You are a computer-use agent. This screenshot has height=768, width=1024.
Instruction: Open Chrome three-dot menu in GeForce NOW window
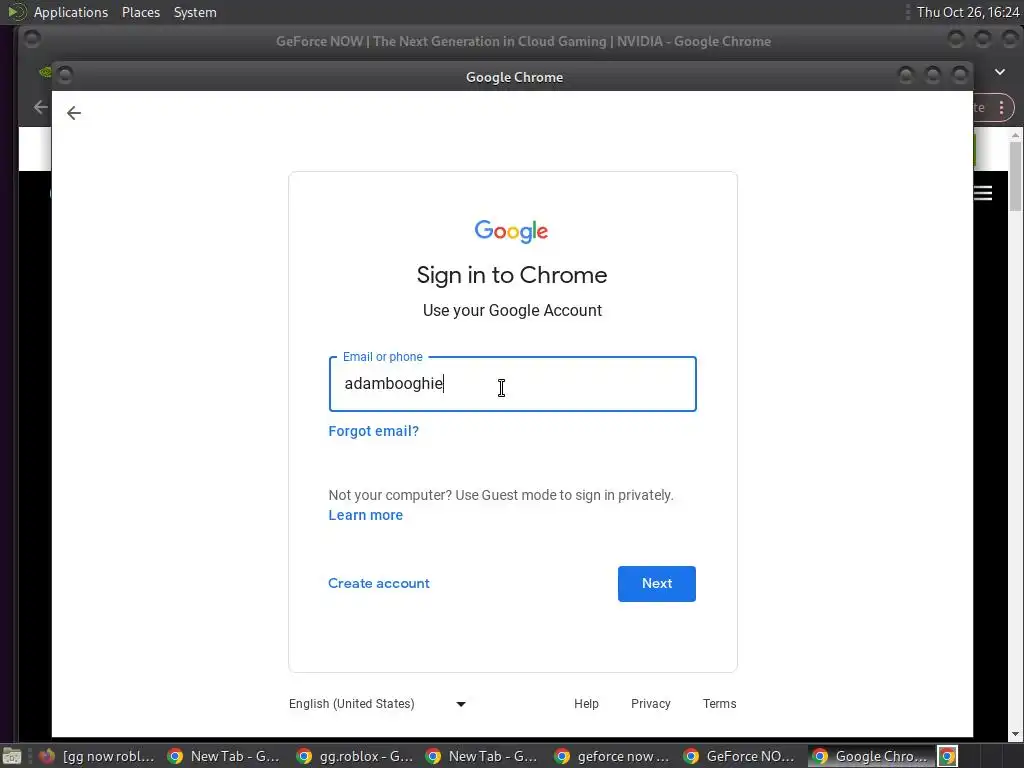click(x=1001, y=108)
